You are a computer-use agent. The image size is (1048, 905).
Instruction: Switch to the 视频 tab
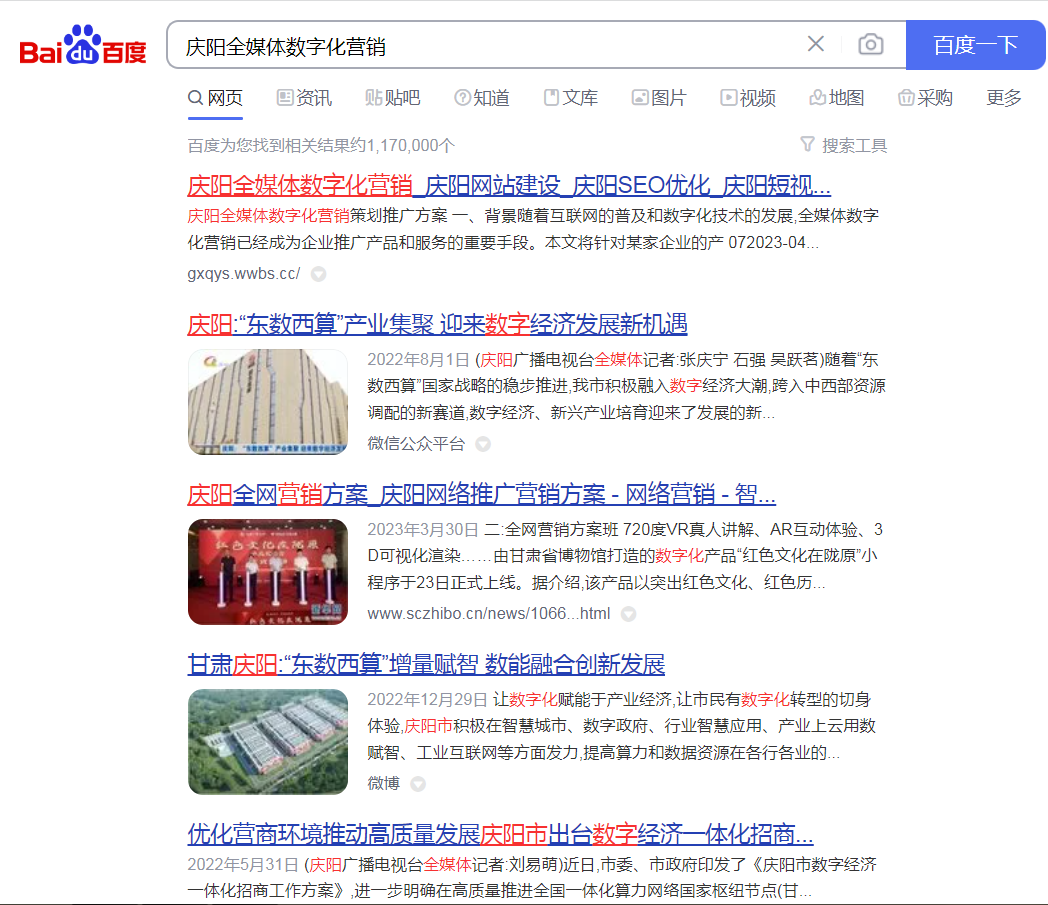748,98
